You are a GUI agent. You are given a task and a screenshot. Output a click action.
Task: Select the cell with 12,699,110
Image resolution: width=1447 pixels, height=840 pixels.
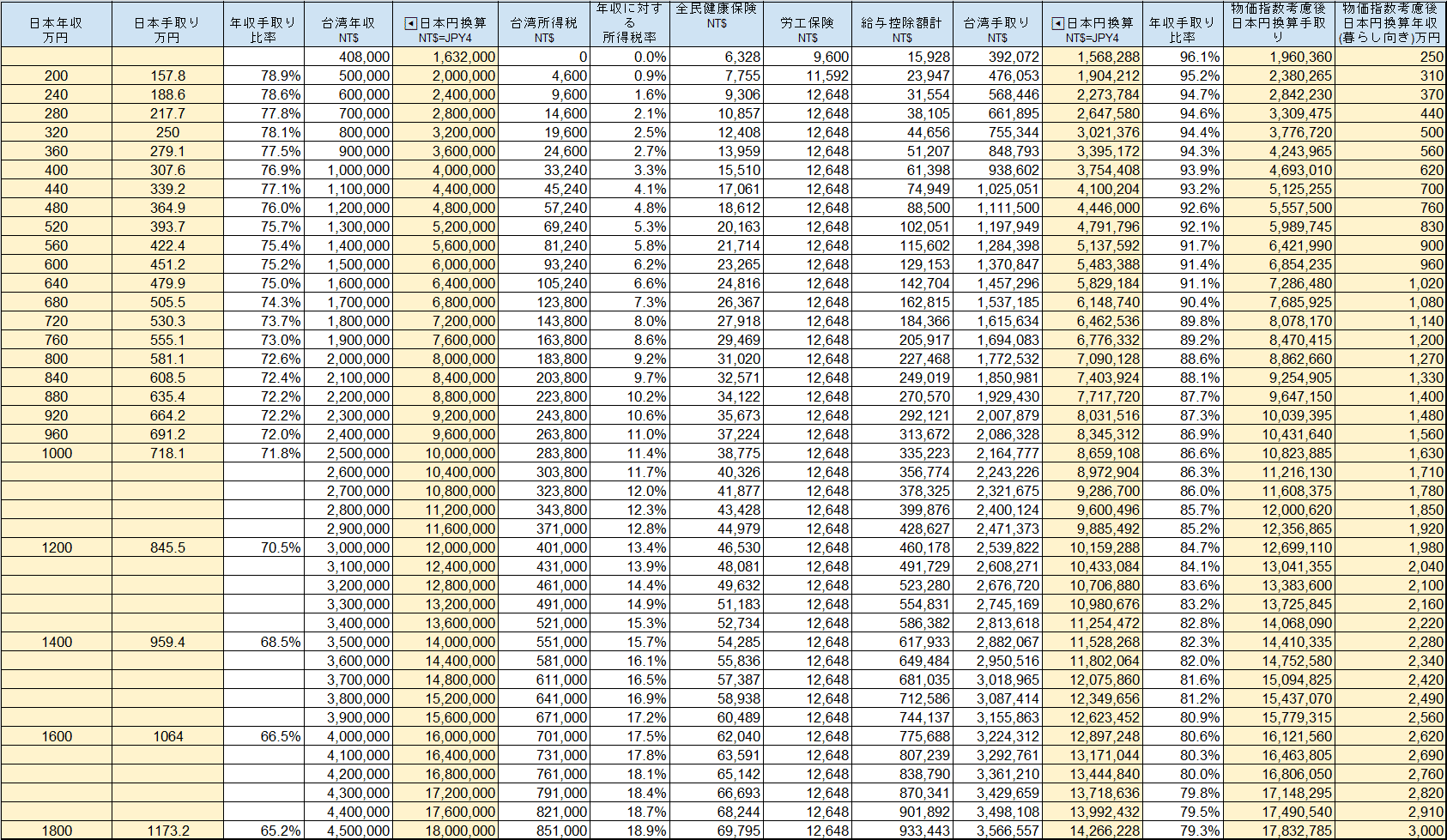click(1279, 547)
